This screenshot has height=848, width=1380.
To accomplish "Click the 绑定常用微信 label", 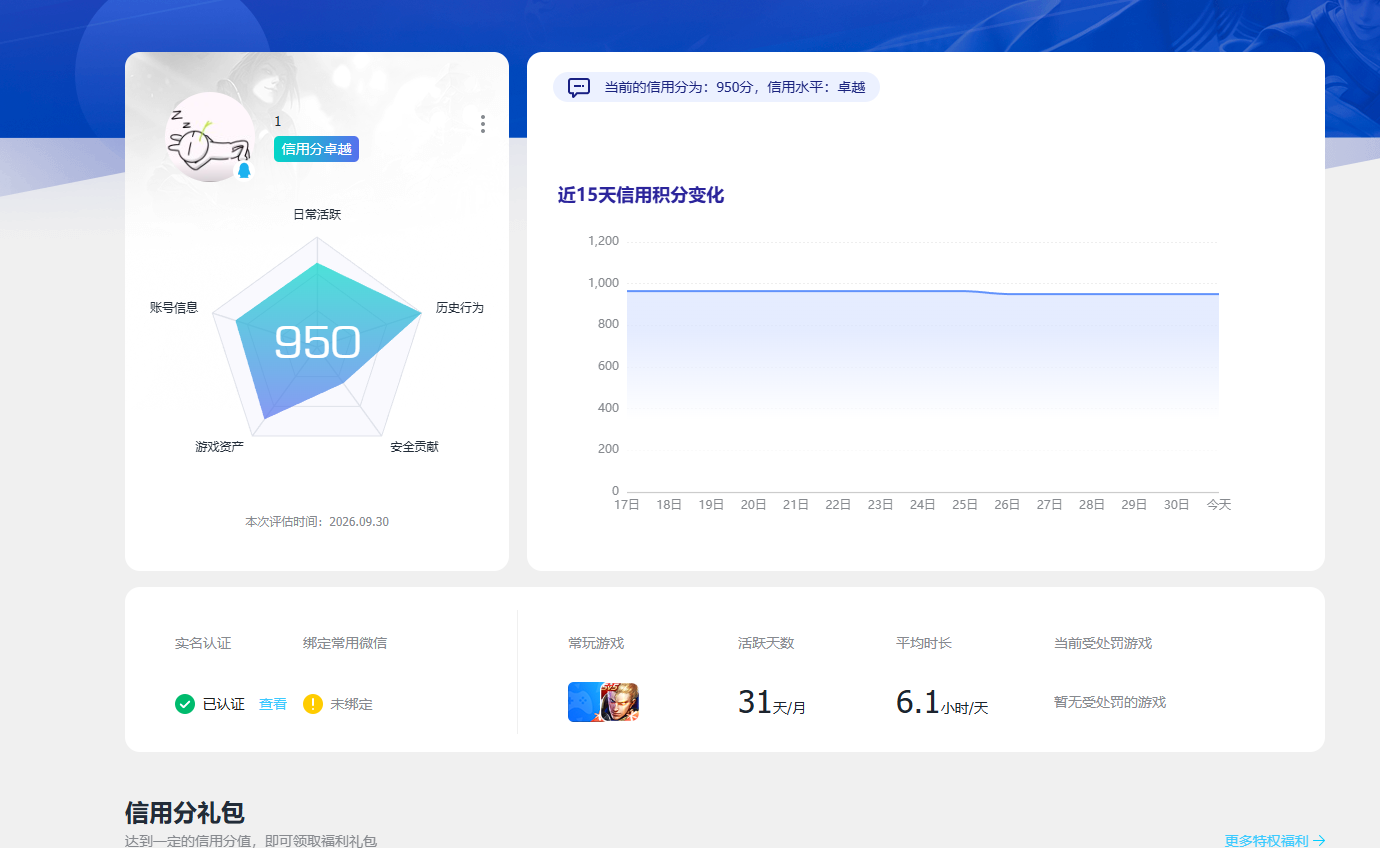I will coord(345,643).
